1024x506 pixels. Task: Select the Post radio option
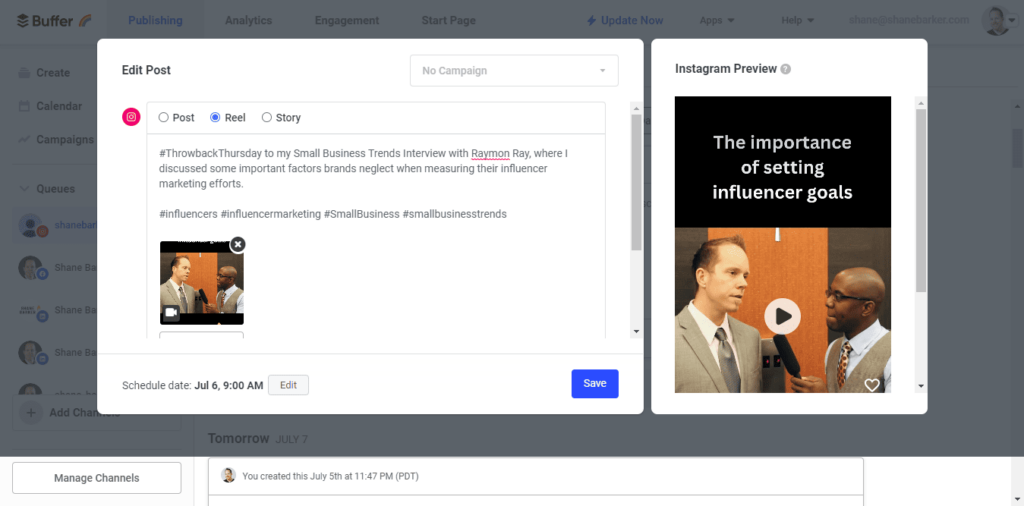[163, 118]
